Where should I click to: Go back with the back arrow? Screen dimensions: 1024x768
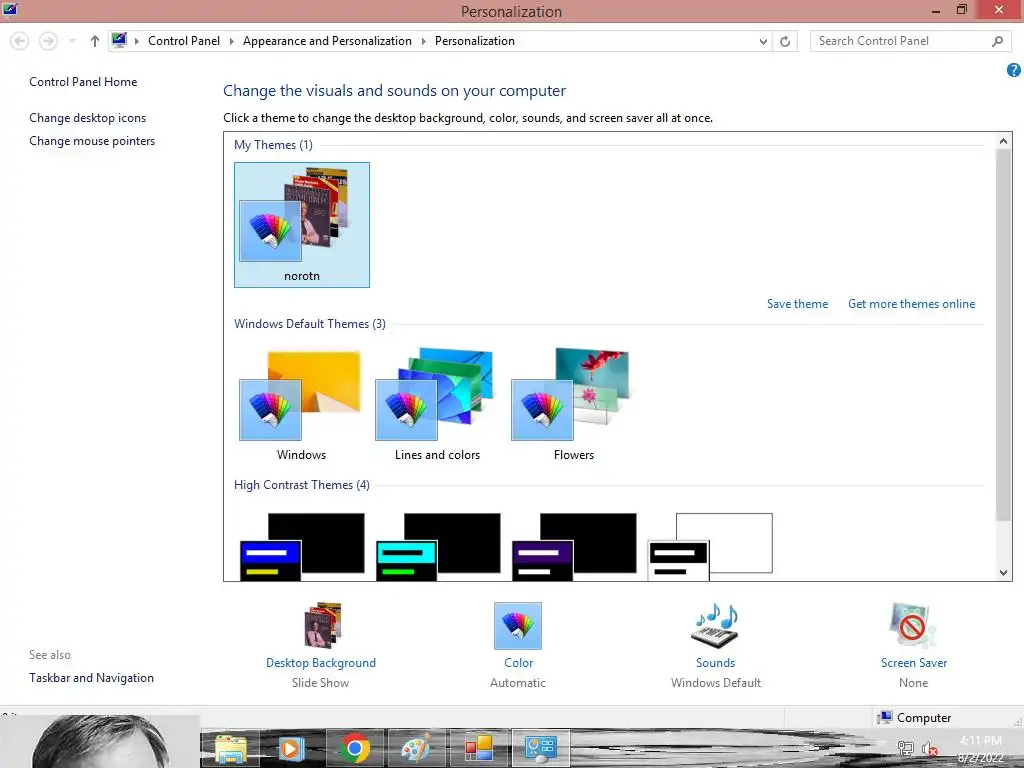click(20, 41)
